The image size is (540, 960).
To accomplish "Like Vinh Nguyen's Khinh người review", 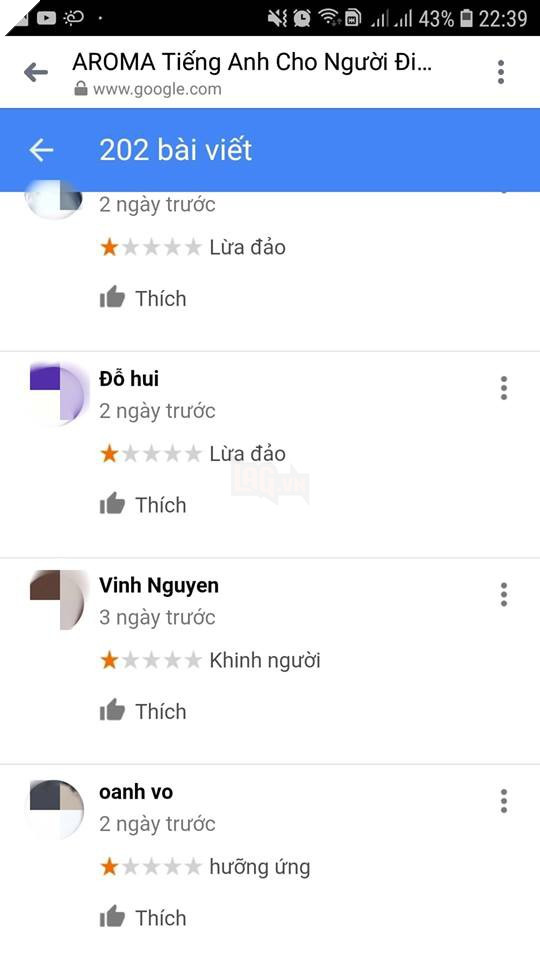I will [x=143, y=711].
